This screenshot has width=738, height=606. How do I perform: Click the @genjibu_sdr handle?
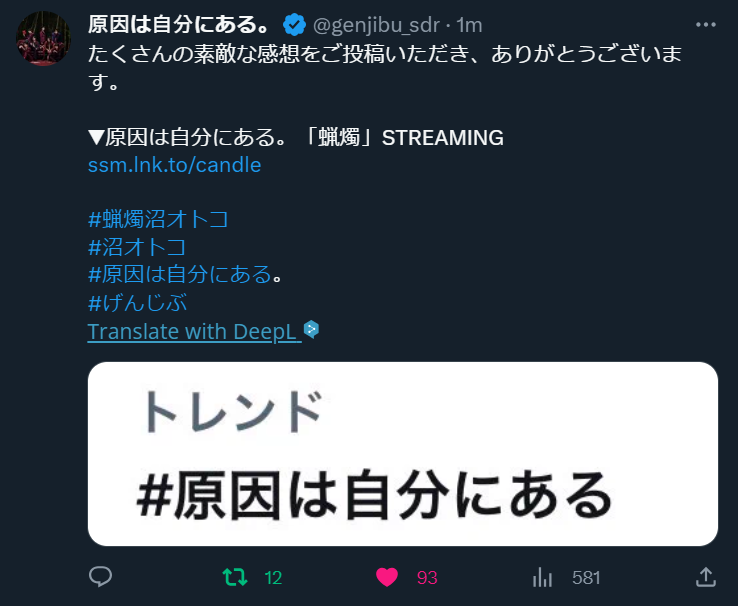376,25
